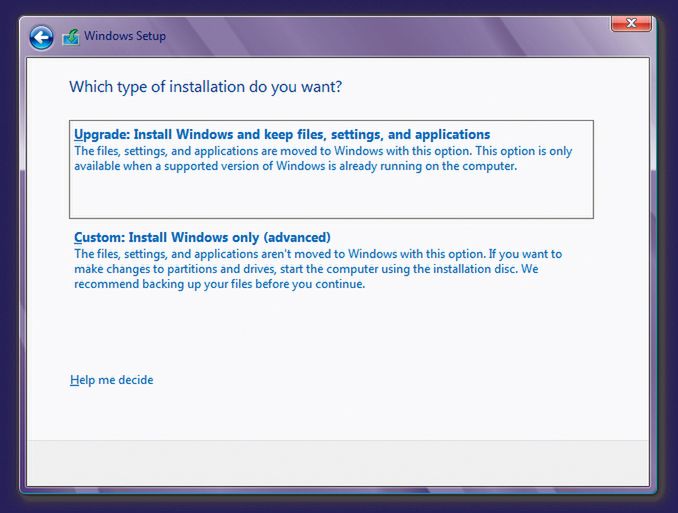Screen dimensions: 678x513
Task: Select the Upgrade: Install Windows and keep files option
Action: (x=331, y=169)
